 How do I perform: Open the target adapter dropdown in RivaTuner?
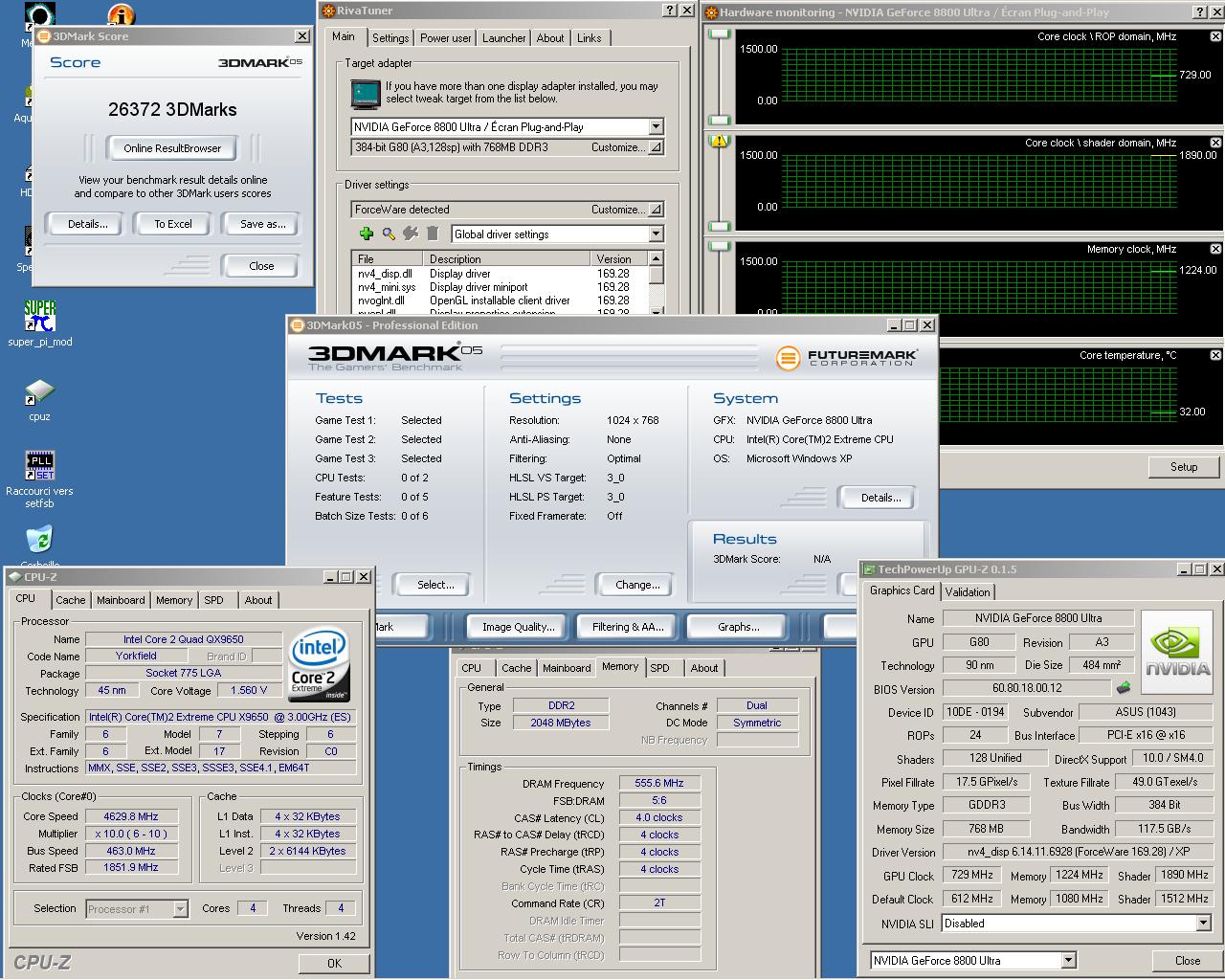656,126
